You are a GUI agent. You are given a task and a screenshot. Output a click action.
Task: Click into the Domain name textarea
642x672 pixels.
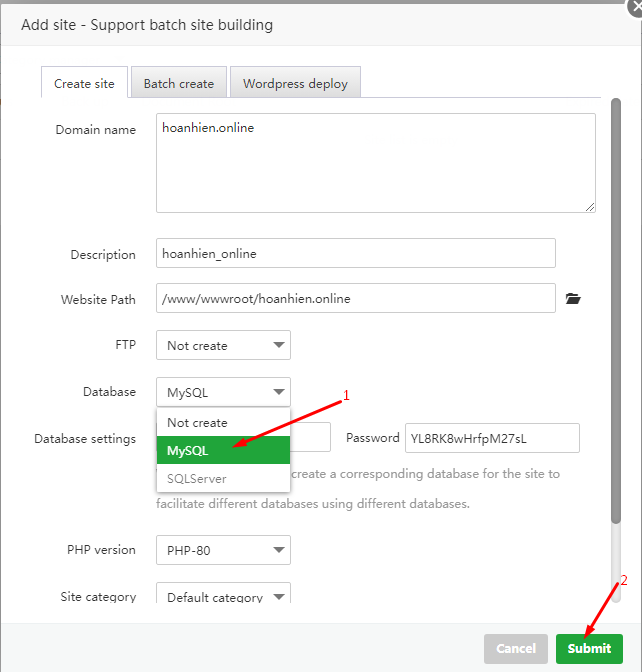click(376, 163)
